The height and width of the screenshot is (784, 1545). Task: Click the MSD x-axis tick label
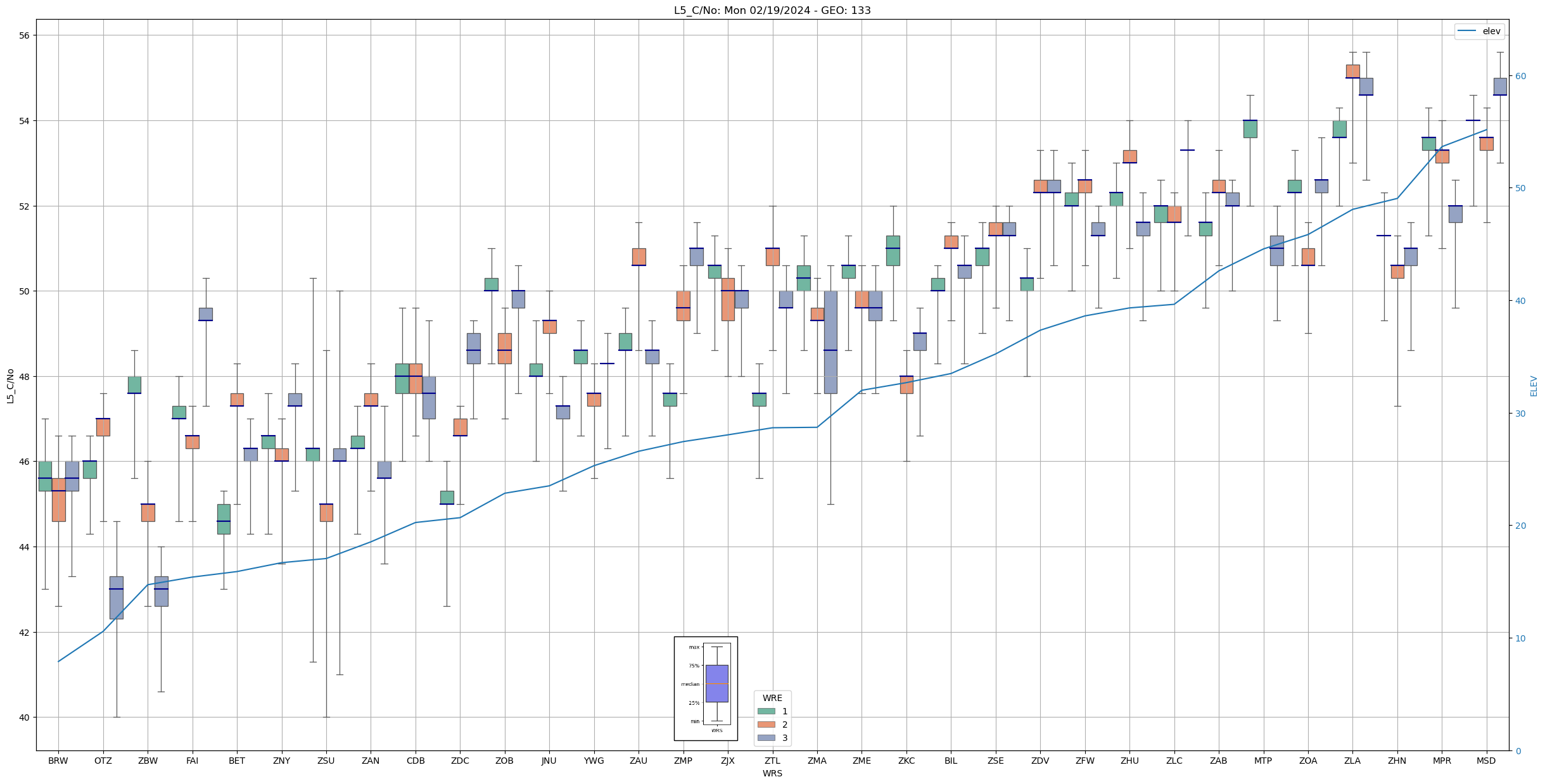coord(1485,761)
